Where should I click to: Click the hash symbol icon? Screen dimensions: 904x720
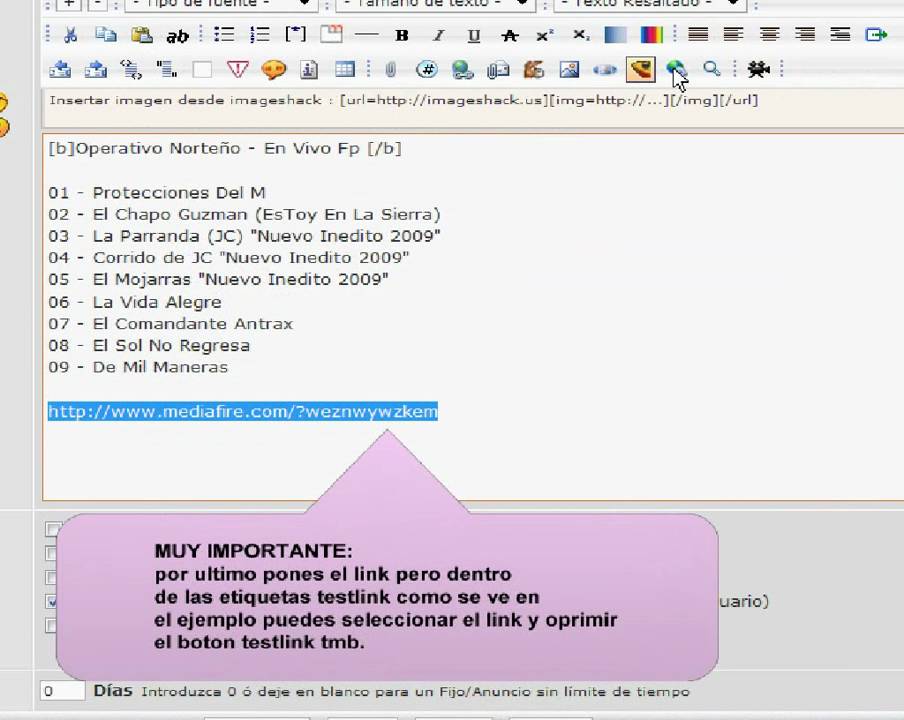(427, 70)
